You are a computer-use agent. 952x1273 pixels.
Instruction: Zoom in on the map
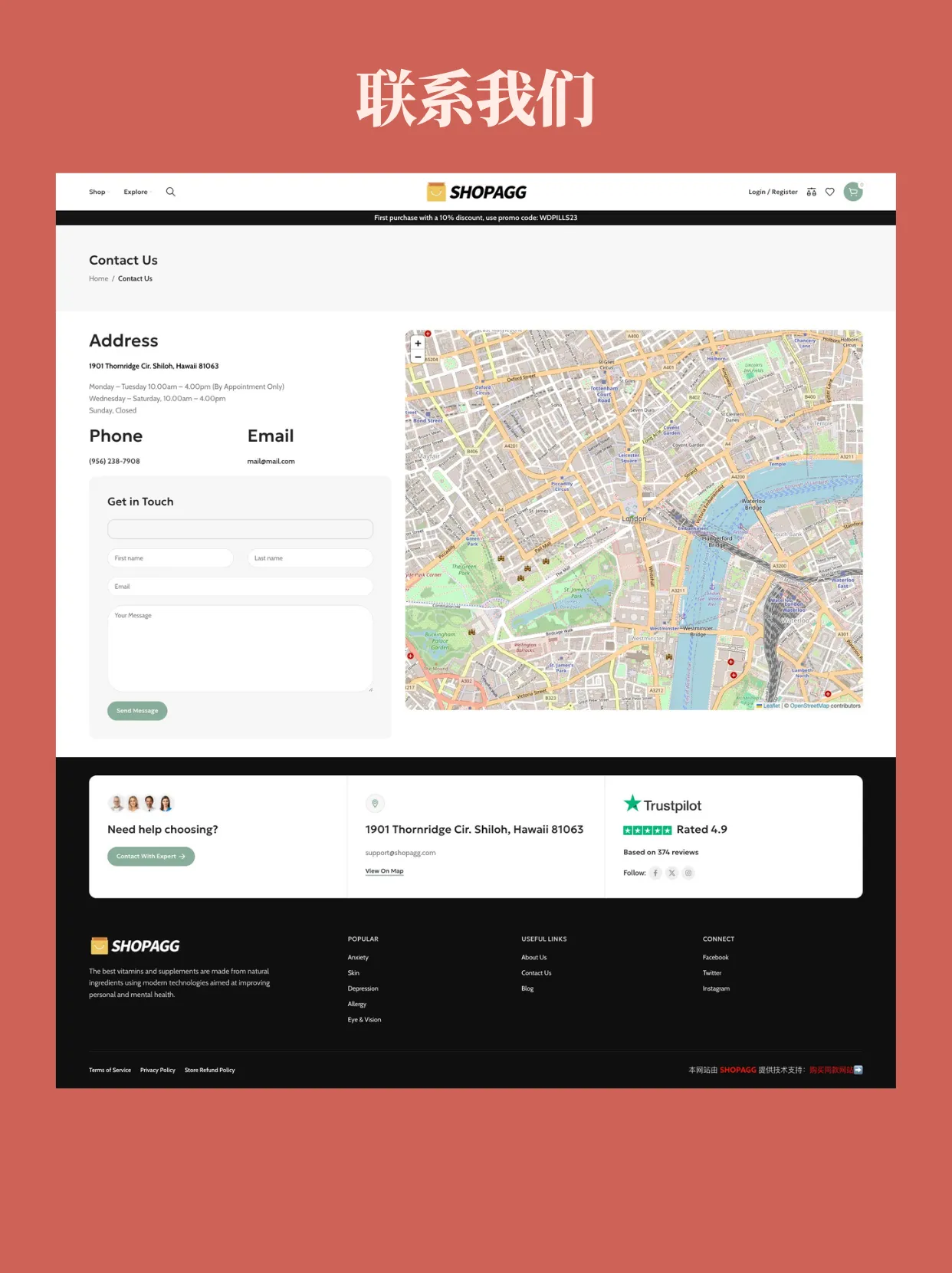pos(418,344)
